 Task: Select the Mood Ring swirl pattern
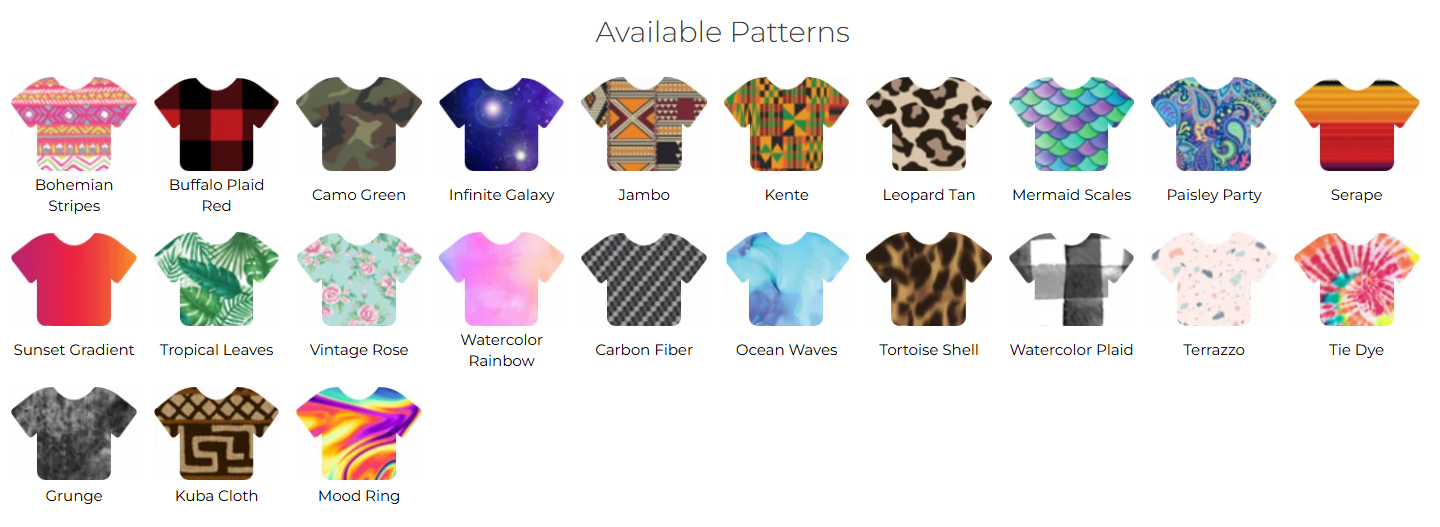(x=359, y=434)
